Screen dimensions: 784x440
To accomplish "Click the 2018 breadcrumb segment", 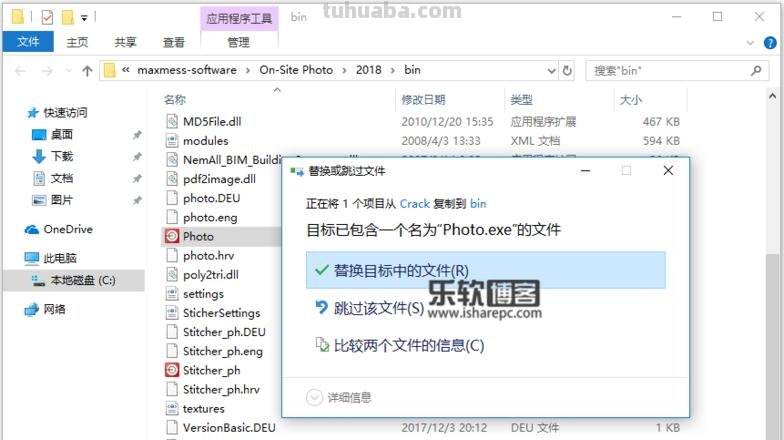I will coord(368,70).
